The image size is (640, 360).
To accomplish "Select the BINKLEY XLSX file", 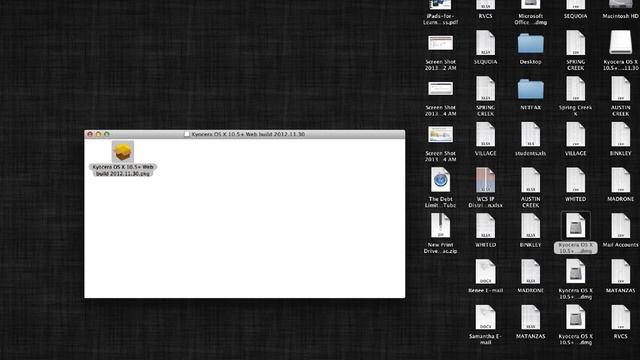I will point(531,226).
